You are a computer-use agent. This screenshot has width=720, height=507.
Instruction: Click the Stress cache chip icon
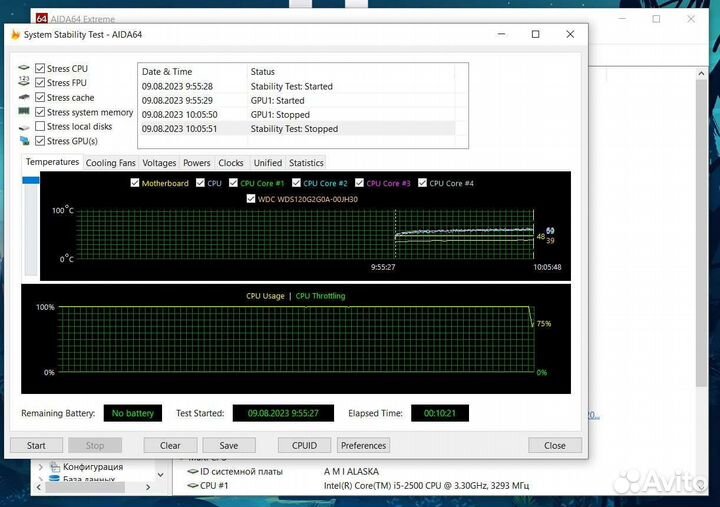click(24, 97)
